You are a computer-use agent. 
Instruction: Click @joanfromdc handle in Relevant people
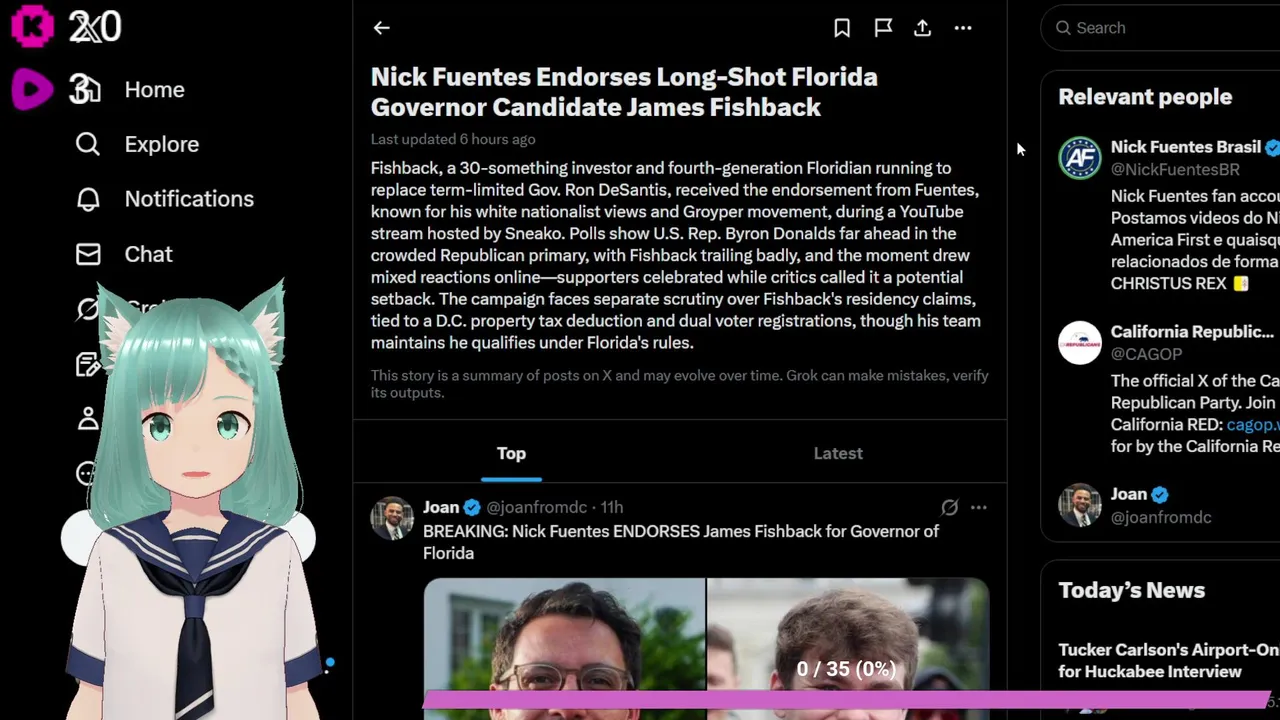(1161, 517)
